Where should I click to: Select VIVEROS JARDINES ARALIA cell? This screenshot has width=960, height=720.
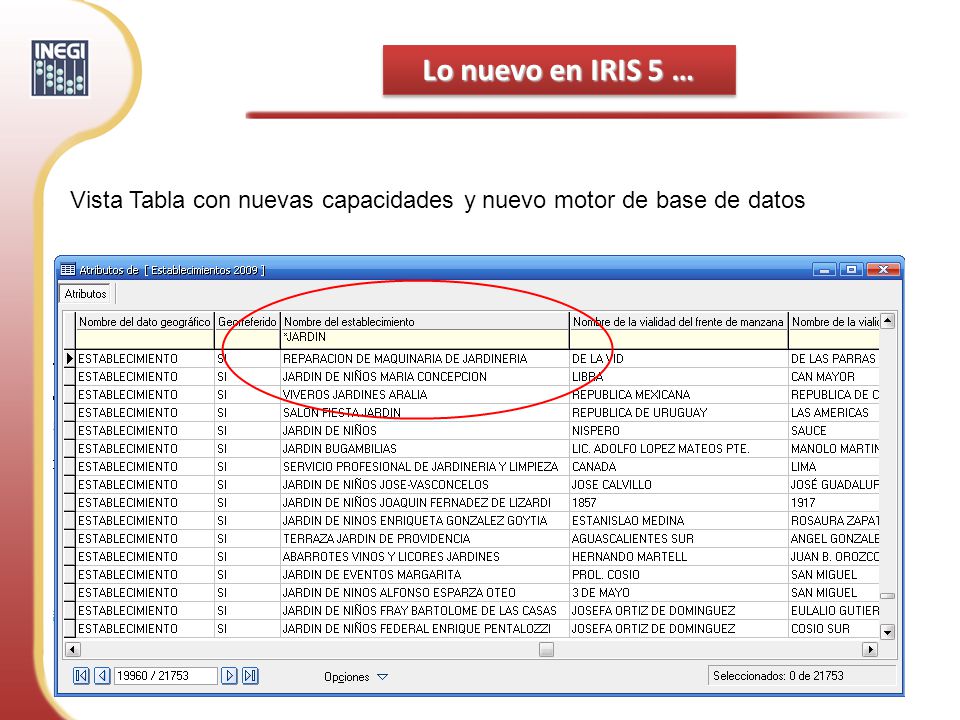pyautogui.click(x=424, y=394)
